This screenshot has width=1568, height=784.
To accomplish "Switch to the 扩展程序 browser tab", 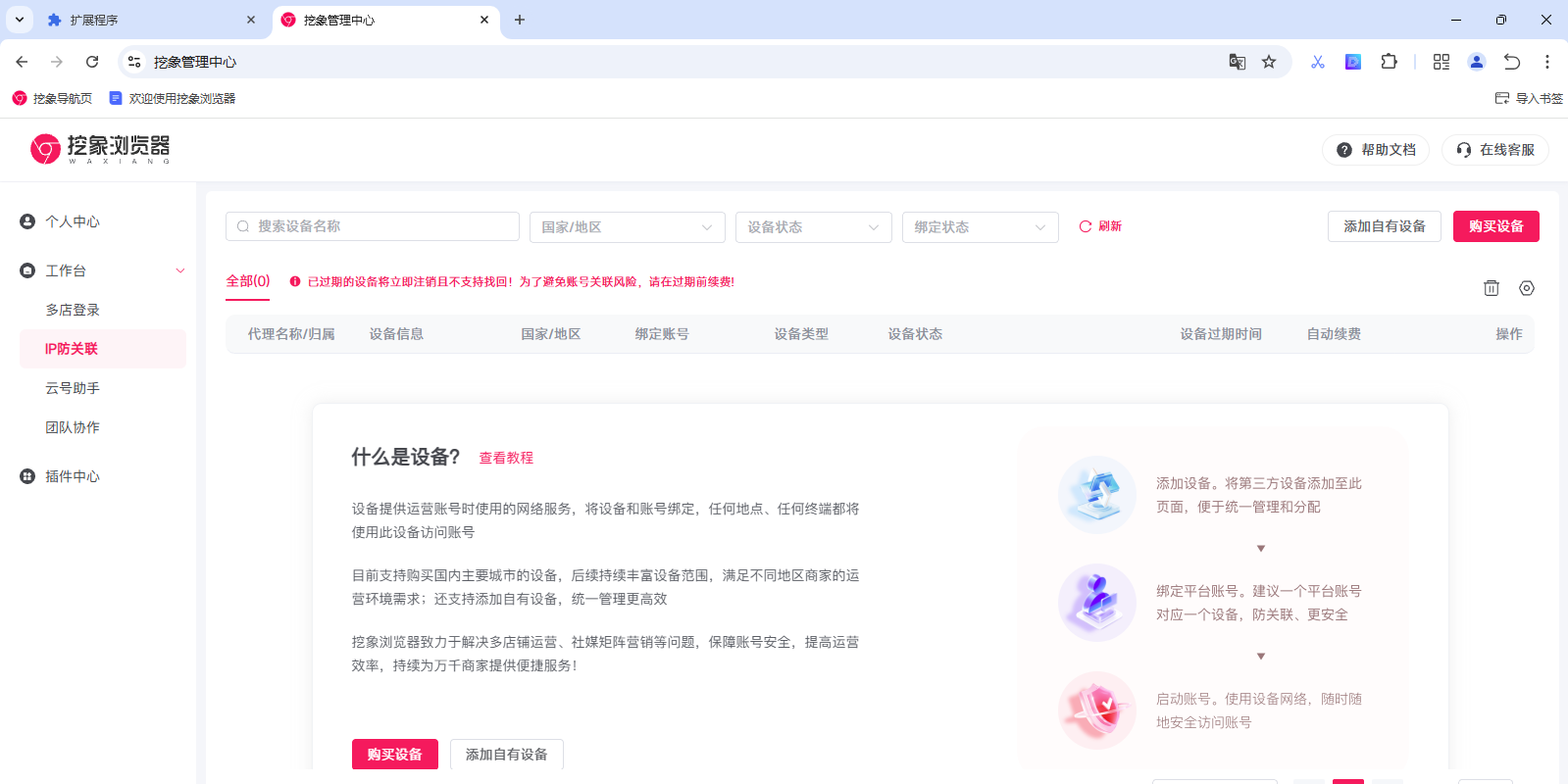I will [x=147, y=20].
